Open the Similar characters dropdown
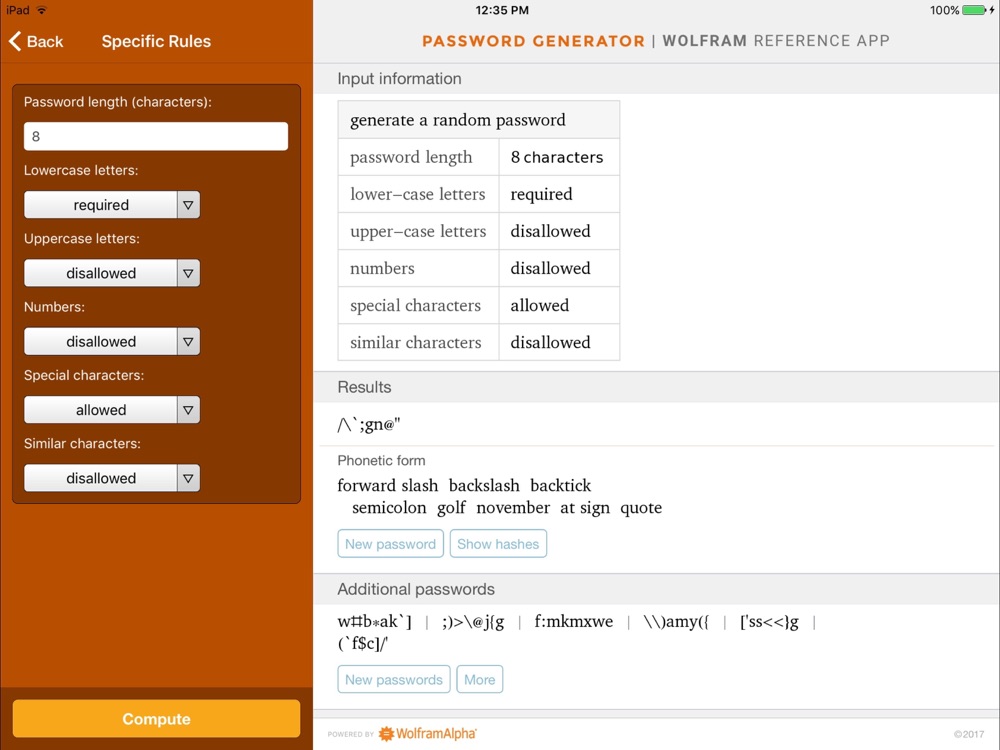This screenshot has width=1000, height=750. point(112,478)
